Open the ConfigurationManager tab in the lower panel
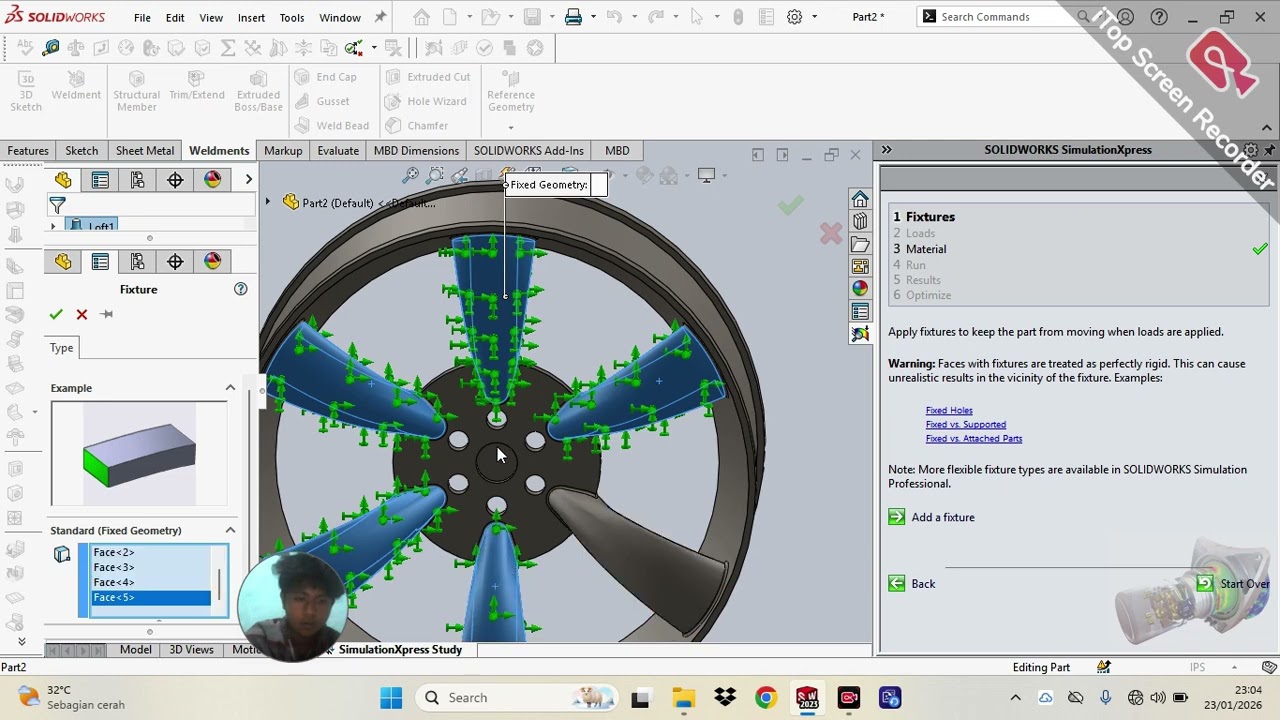Viewport: 1280px width, 720px height. [x=138, y=261]
